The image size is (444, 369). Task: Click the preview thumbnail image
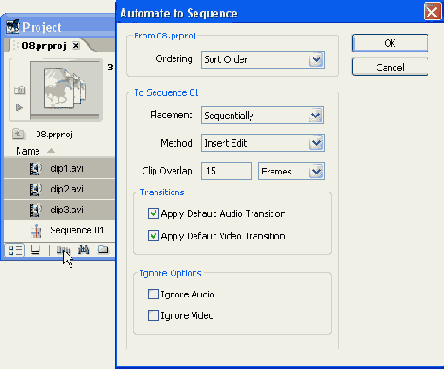coord(66,89)
